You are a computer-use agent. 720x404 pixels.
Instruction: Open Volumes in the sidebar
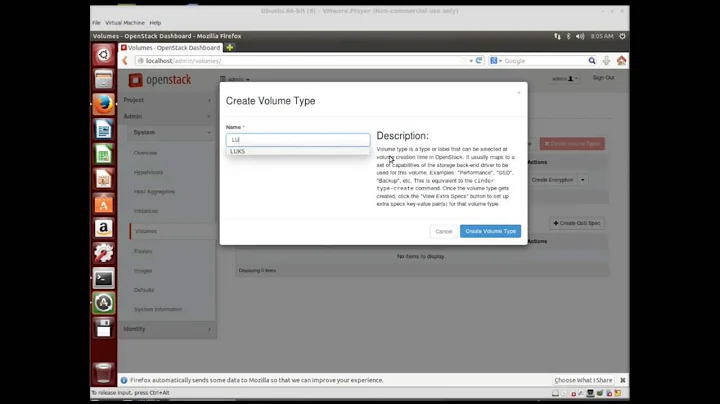click(146, 231)
